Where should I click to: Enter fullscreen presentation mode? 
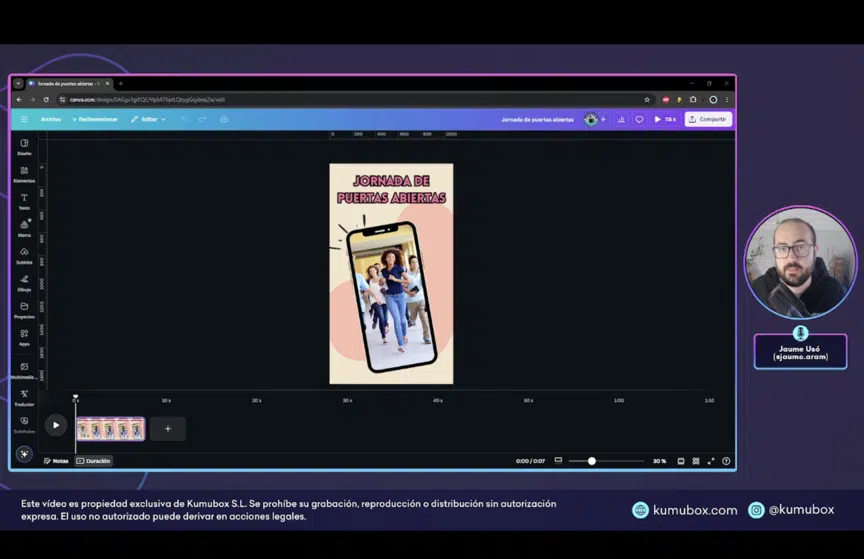point(711,461)
